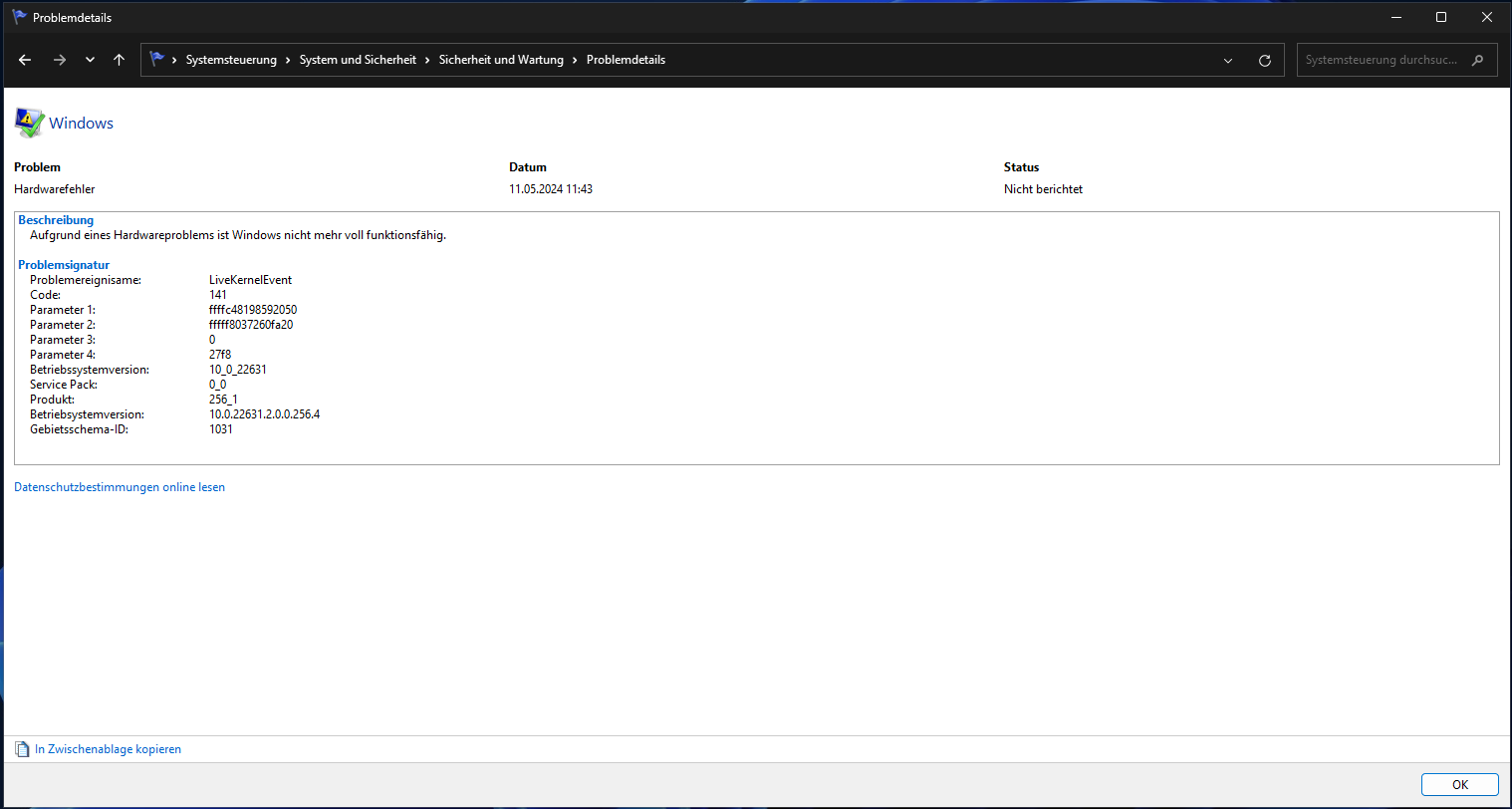Refresh the page with the reload icon

tap(1265, 60)
